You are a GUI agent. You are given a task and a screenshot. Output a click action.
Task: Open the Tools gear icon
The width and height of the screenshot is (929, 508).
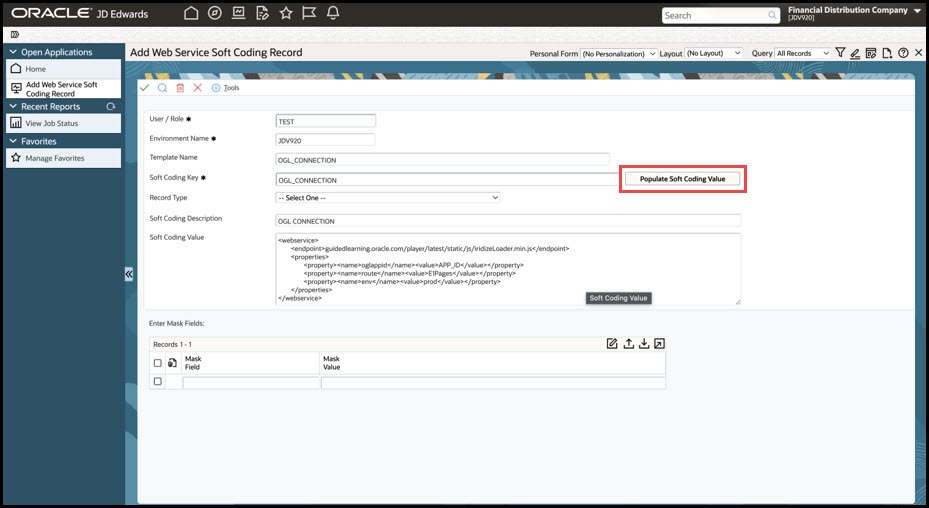[216, 88]
